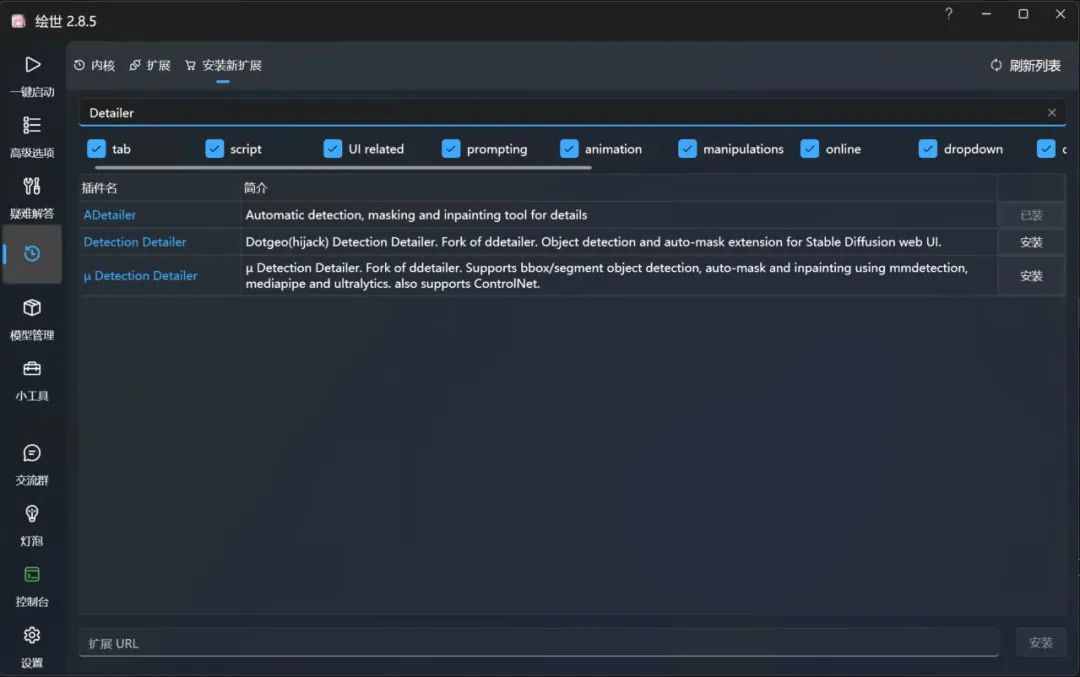The width and height of the screenshot is (1080, 677).
Task: Uncheck the script filter checkbox
Action: (x=214, y=149)
